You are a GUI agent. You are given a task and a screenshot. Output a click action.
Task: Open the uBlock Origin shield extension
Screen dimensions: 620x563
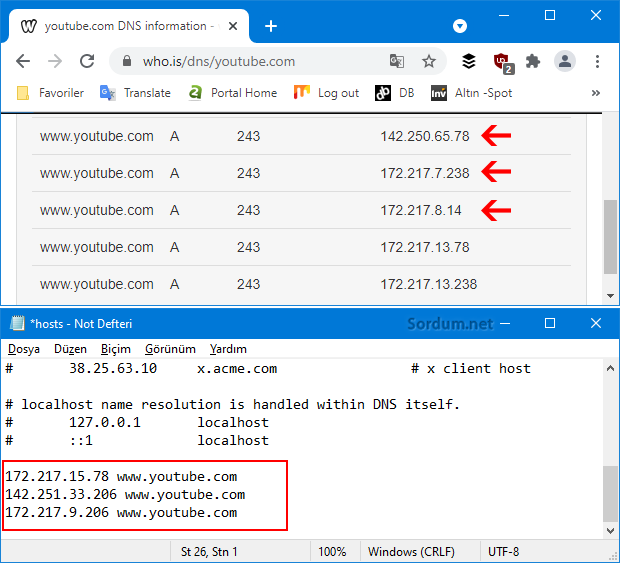pos(503,62)
